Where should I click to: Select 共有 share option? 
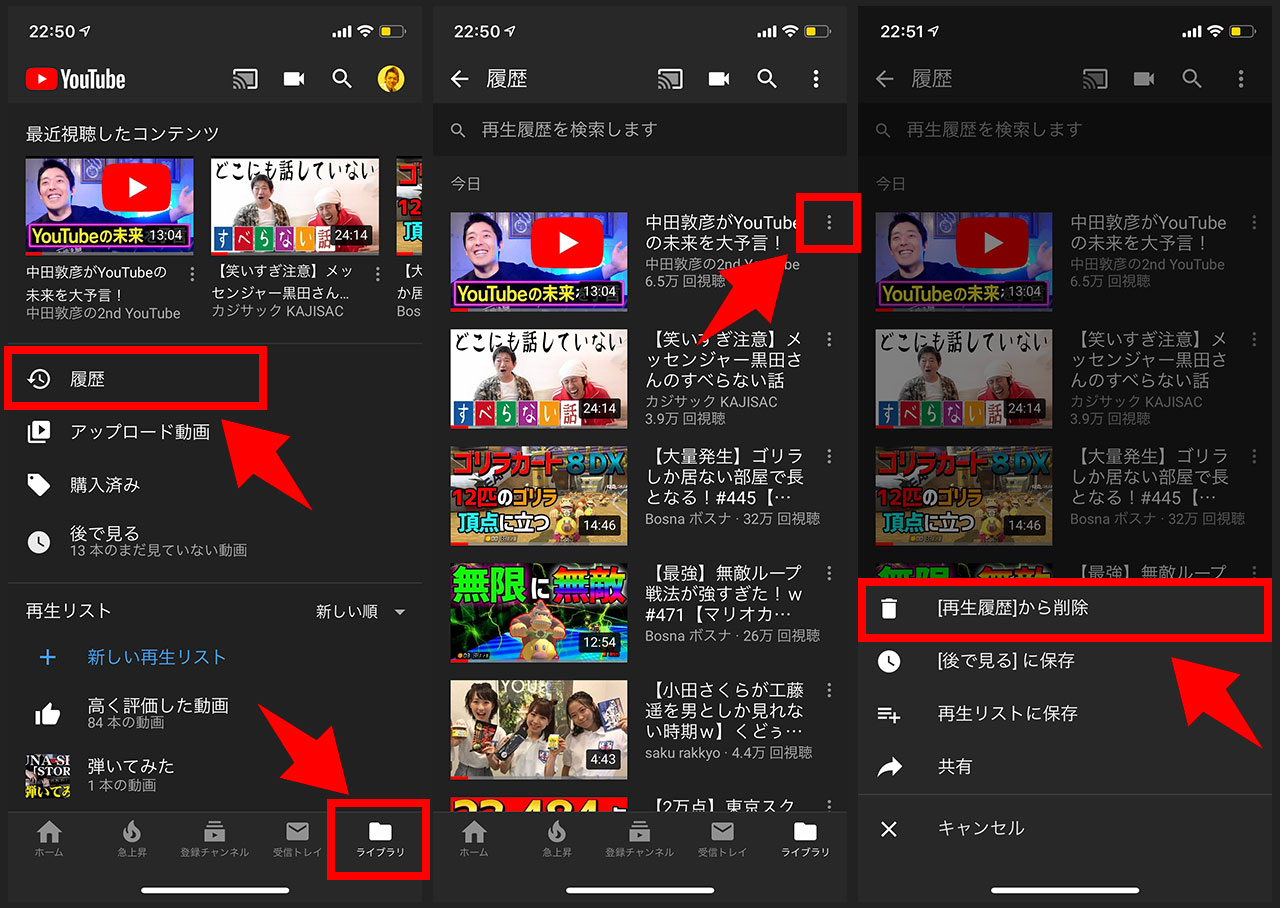tap(1065, 767)
